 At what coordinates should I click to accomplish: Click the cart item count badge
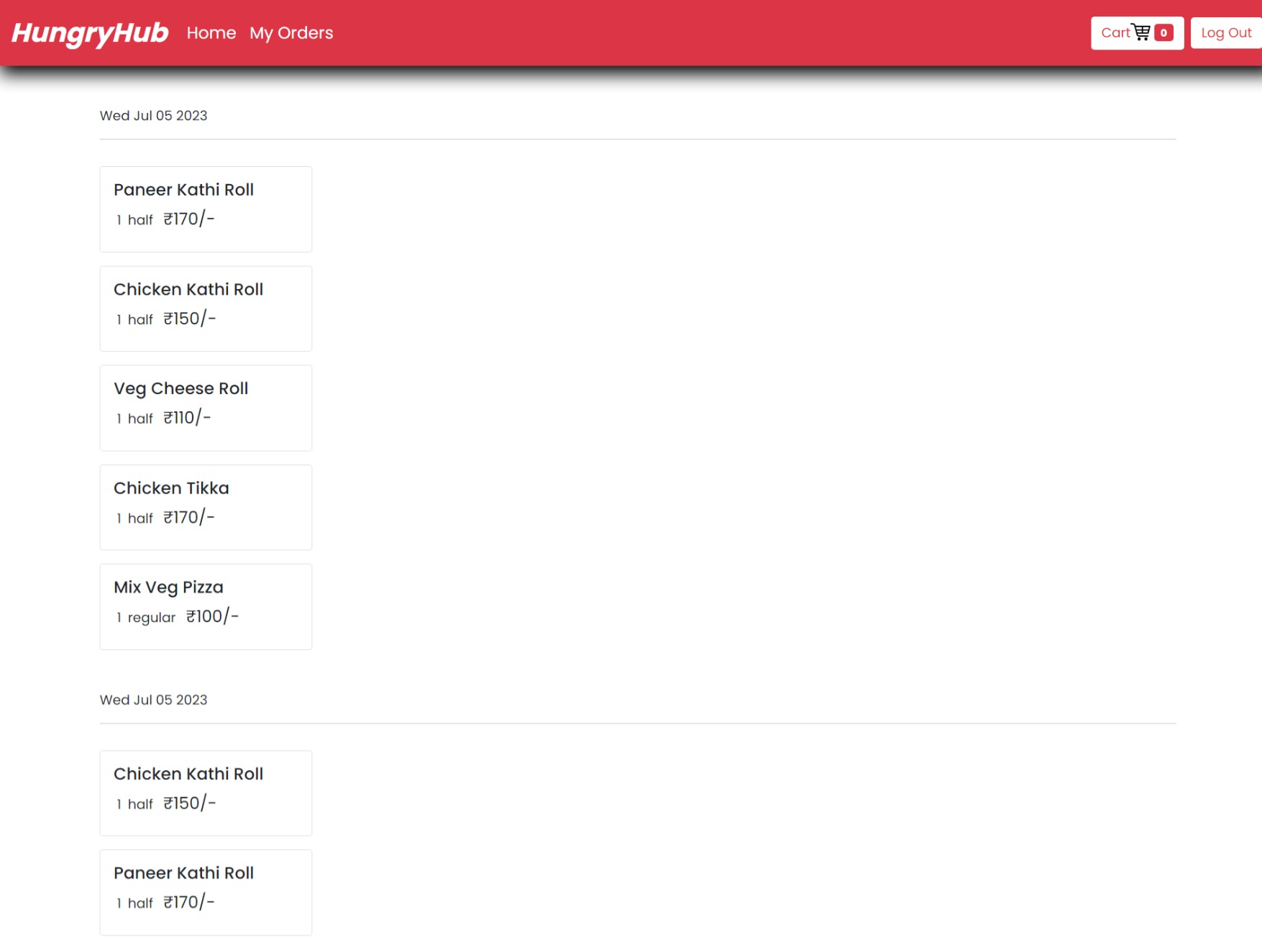pyautogui.click(x=1163, y=32)
